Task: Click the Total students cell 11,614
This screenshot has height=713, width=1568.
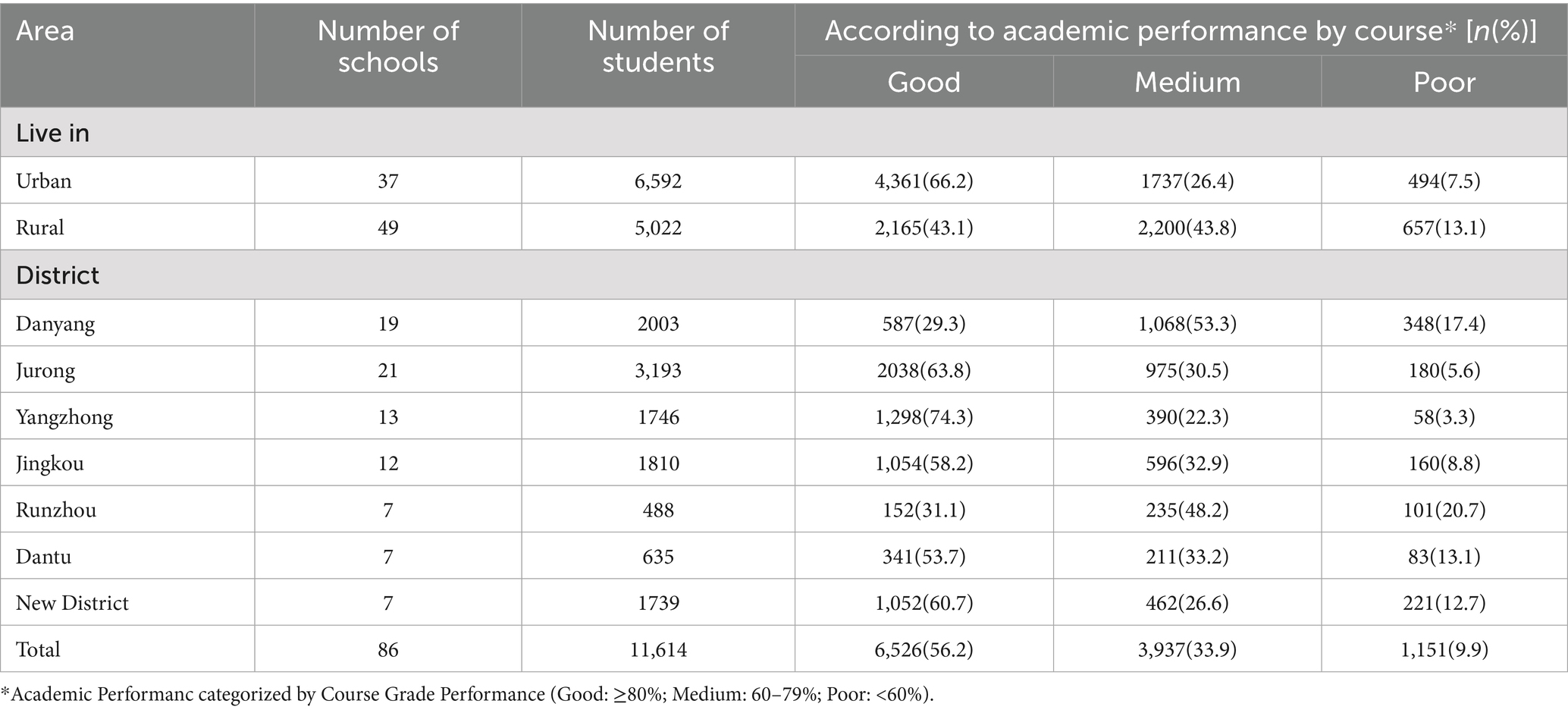Action: [657, 649]
